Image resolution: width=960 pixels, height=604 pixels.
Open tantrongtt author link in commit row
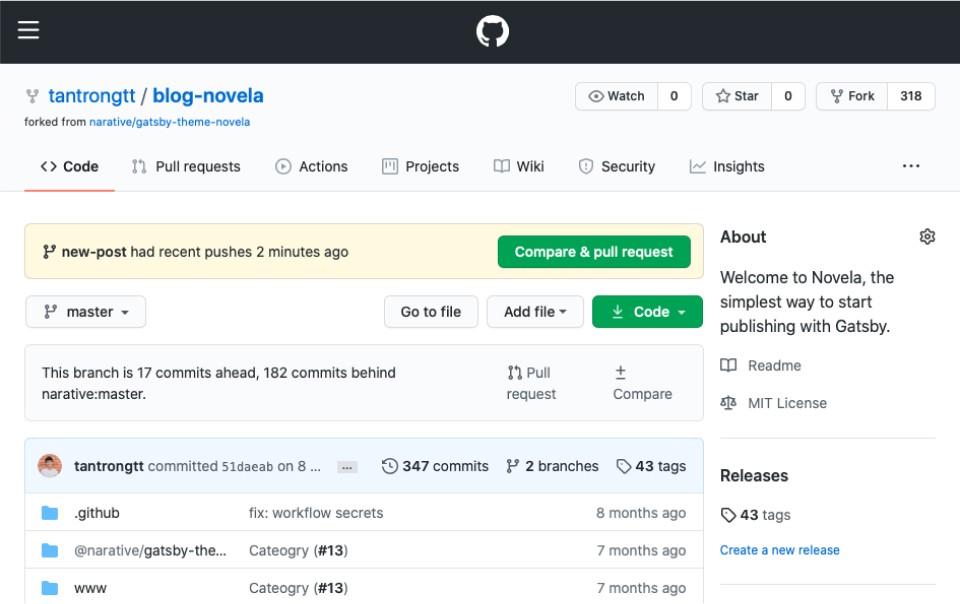coord(109,466)
